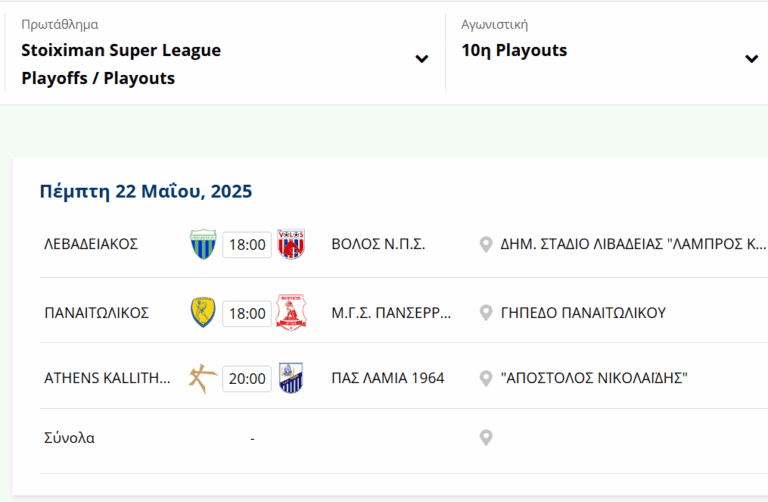The height and width of the screenshot is (502, 768).
Task: Open the ΠΑΝΑΙΤΩΛΙΚΟΣ team link
Action: click(x=97, y=312)
